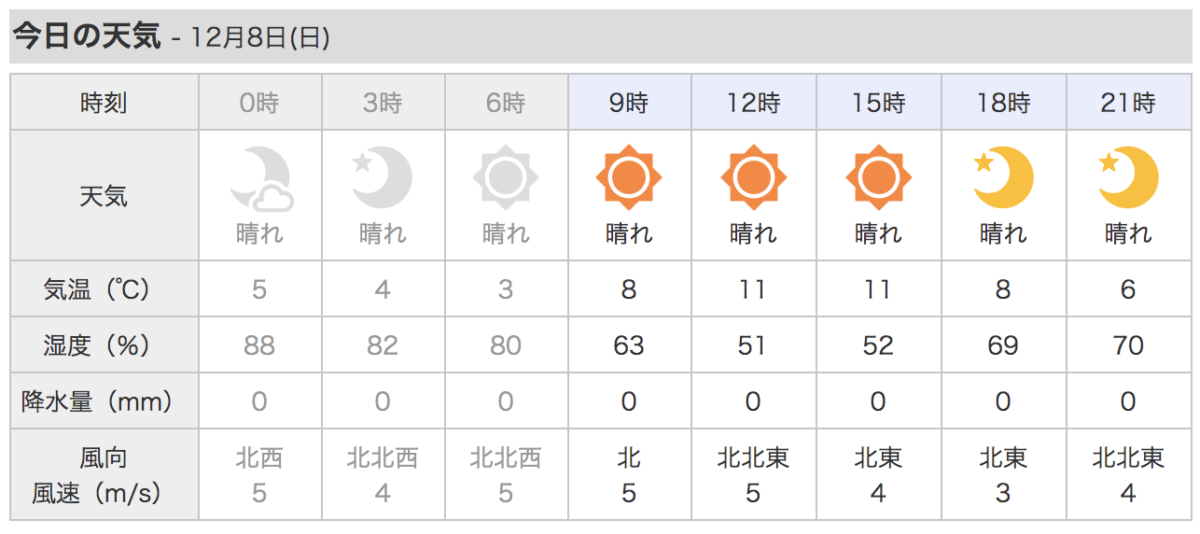This screenshot has height=534, width=1200.
Task: Click the 12時 humidity value 51
Action: pyautogui.click(x=753, y=346)
